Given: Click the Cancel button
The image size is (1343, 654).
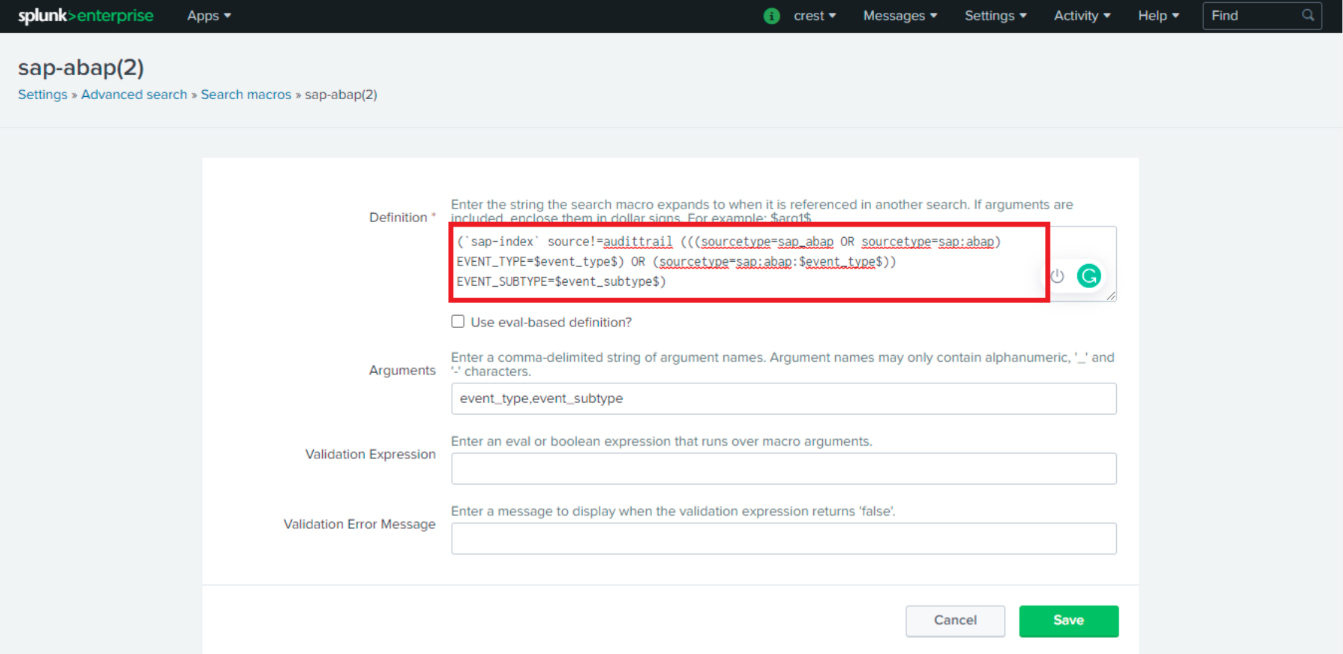Looking at the screenshot, I should click(x=955, y=620).
